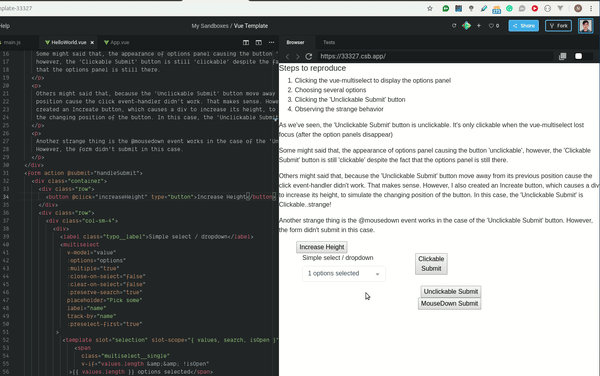This screenshot has height=376, width=600.
Task: Open preview in new window icon
Action: click(562, 57)
